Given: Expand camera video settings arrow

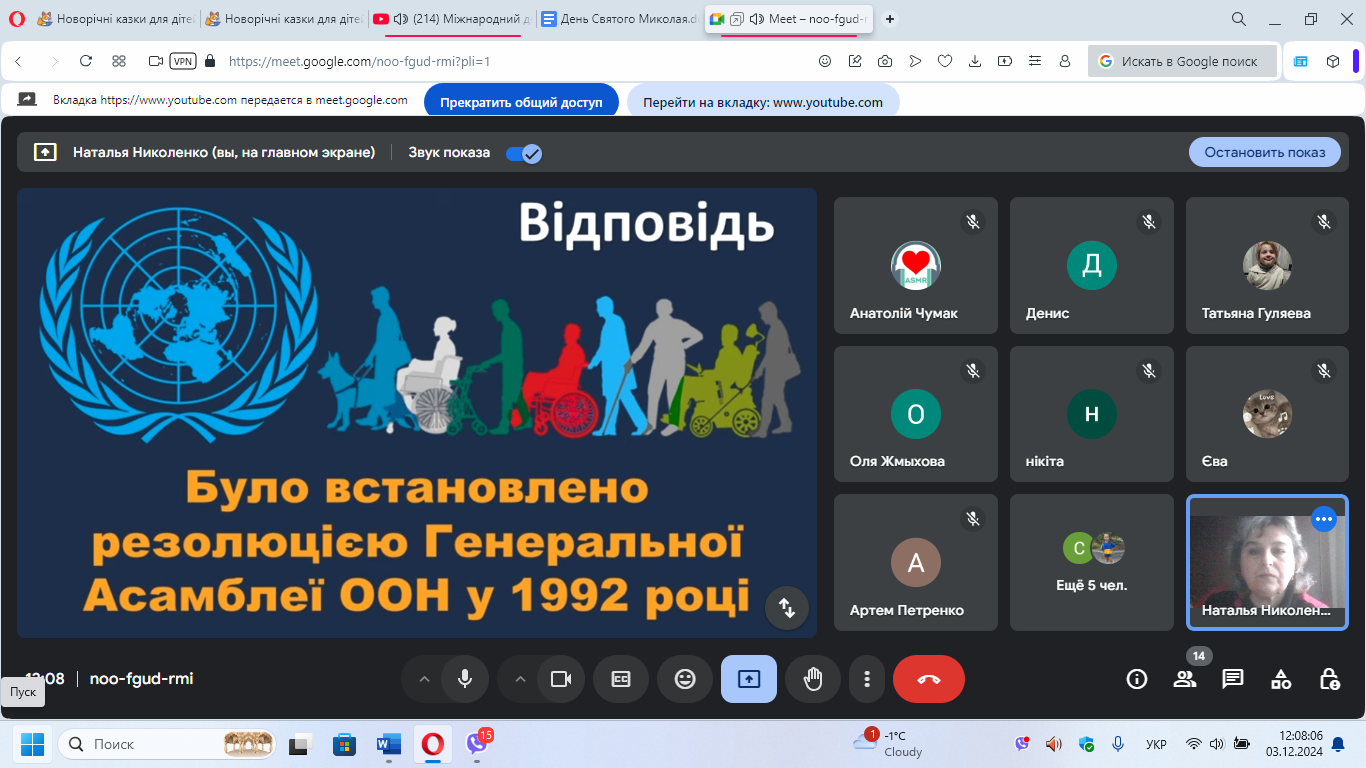Looking at the screenshot, I should [519, 679].
